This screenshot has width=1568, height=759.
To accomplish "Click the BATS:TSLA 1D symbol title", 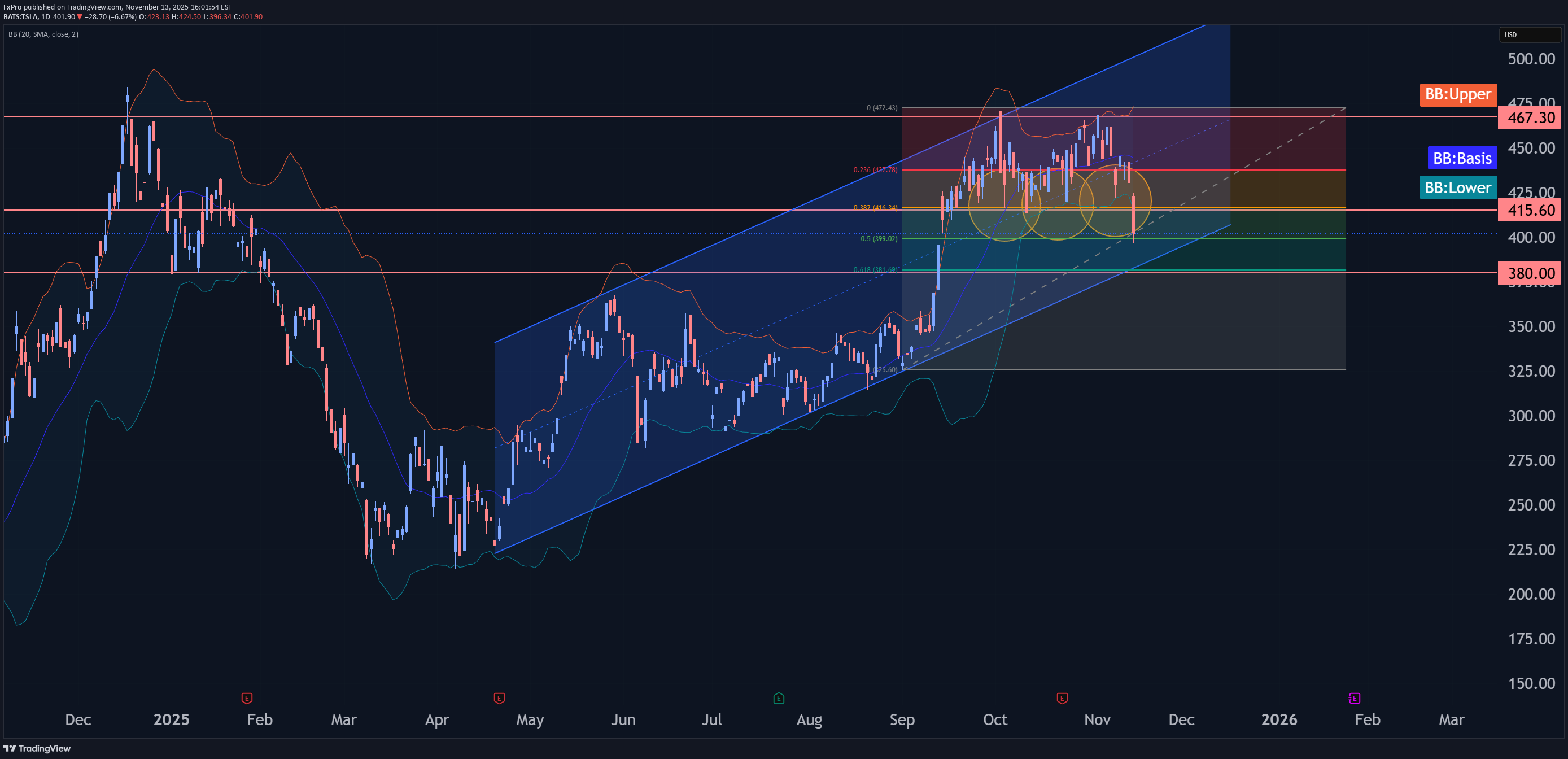I will 27,16.
